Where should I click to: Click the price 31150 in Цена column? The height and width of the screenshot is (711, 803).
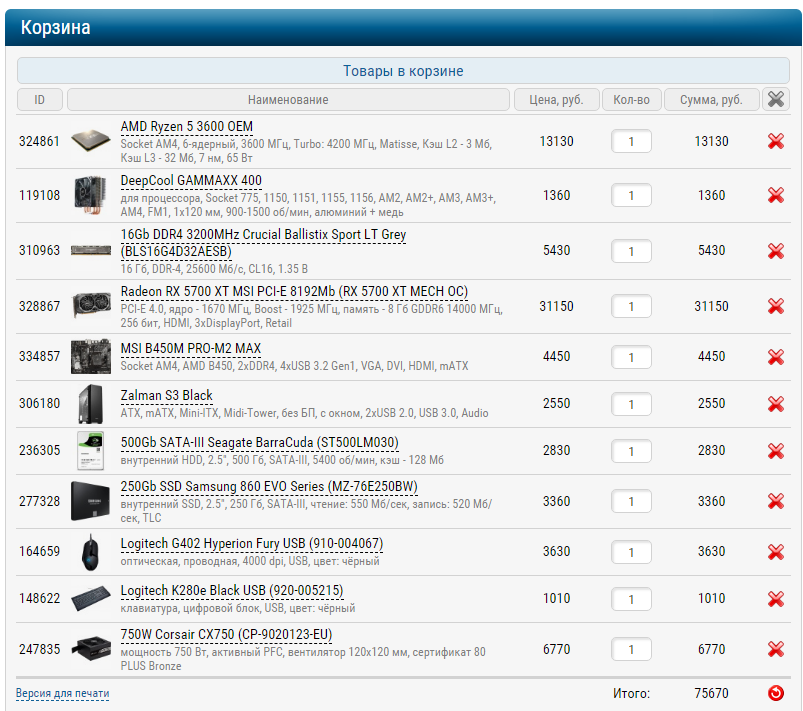[x=556, y=306]
